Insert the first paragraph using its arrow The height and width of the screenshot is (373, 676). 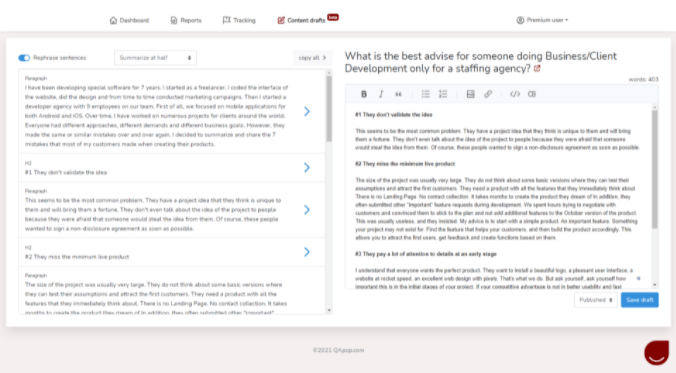307,111
